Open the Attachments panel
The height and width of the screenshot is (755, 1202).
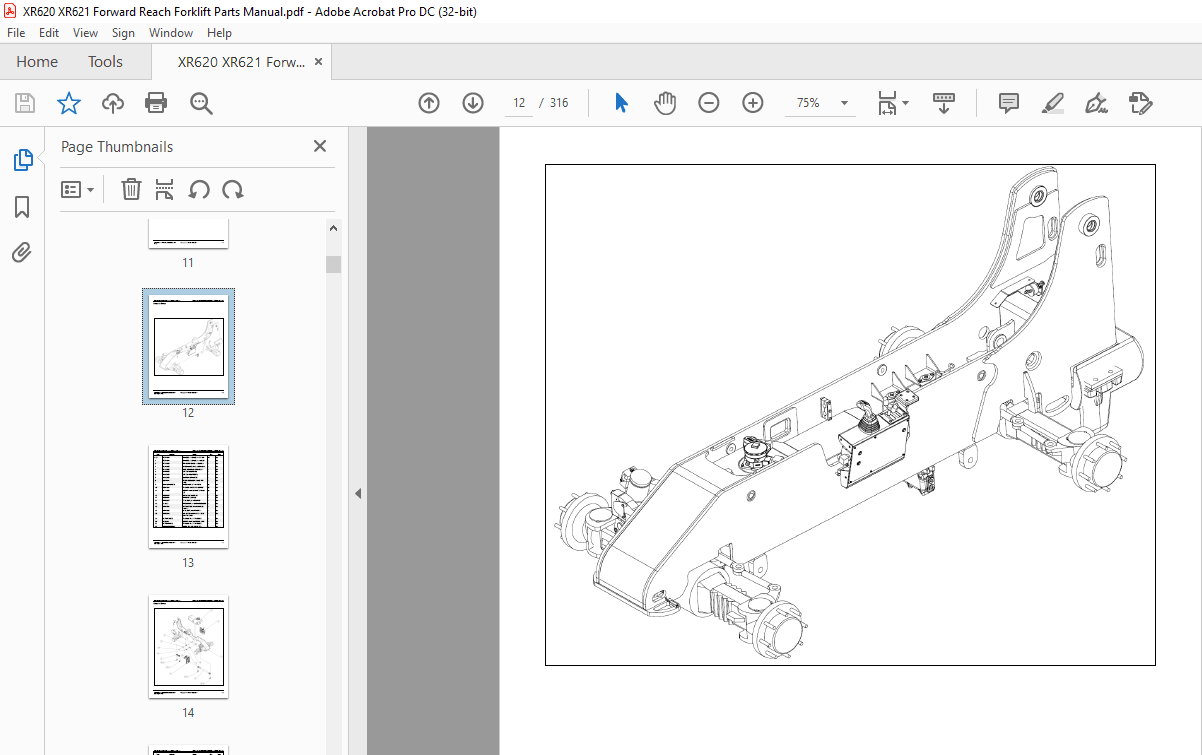21,252
